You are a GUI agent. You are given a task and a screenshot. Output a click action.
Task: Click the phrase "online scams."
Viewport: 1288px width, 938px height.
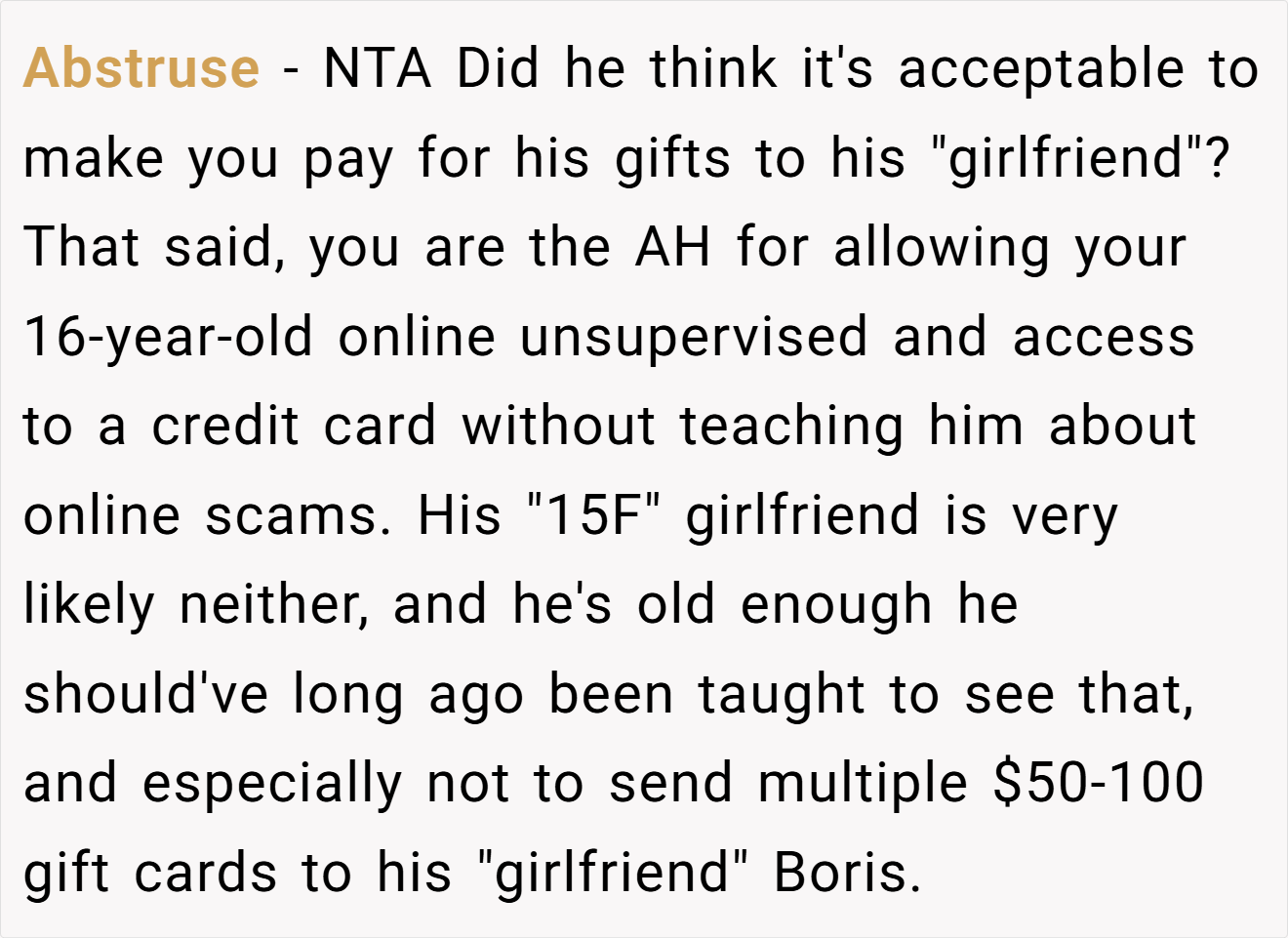point(208,516)
